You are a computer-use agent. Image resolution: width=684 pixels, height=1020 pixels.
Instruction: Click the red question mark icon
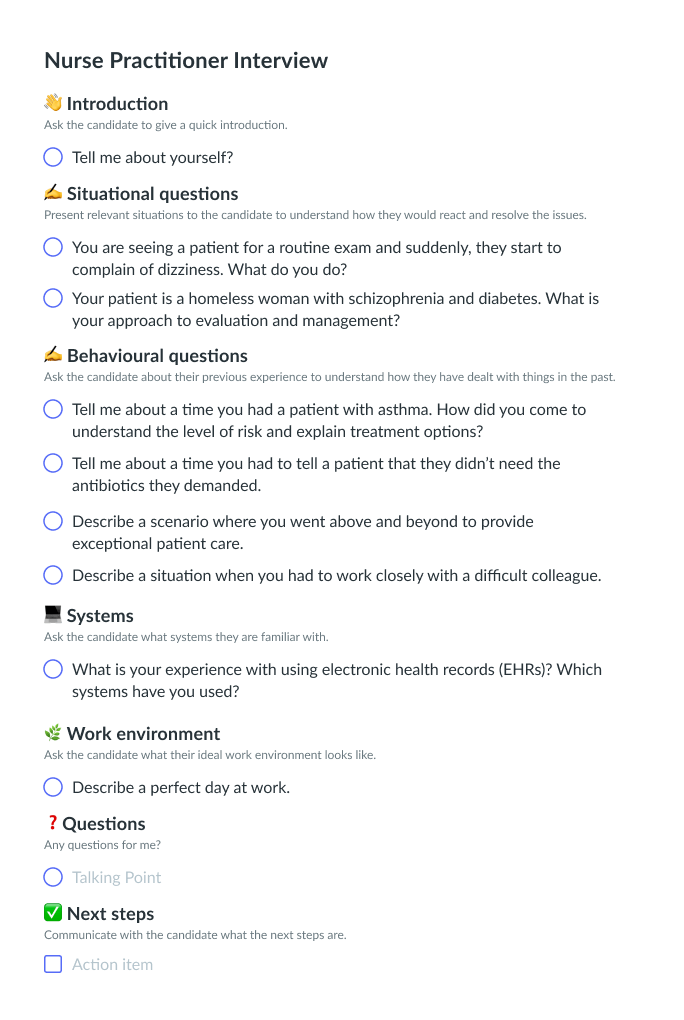52,823
